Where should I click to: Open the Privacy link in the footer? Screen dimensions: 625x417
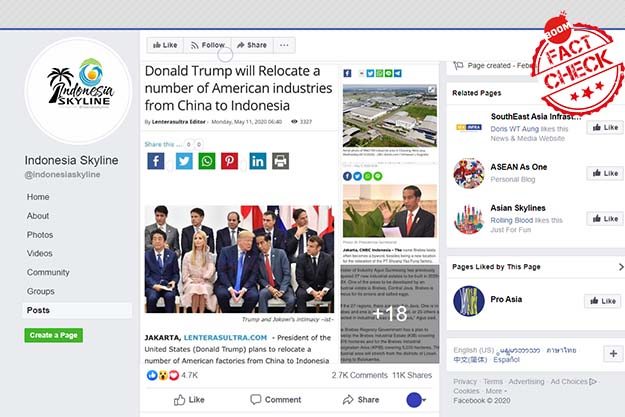pyautogui.click(x=465, y=382)
